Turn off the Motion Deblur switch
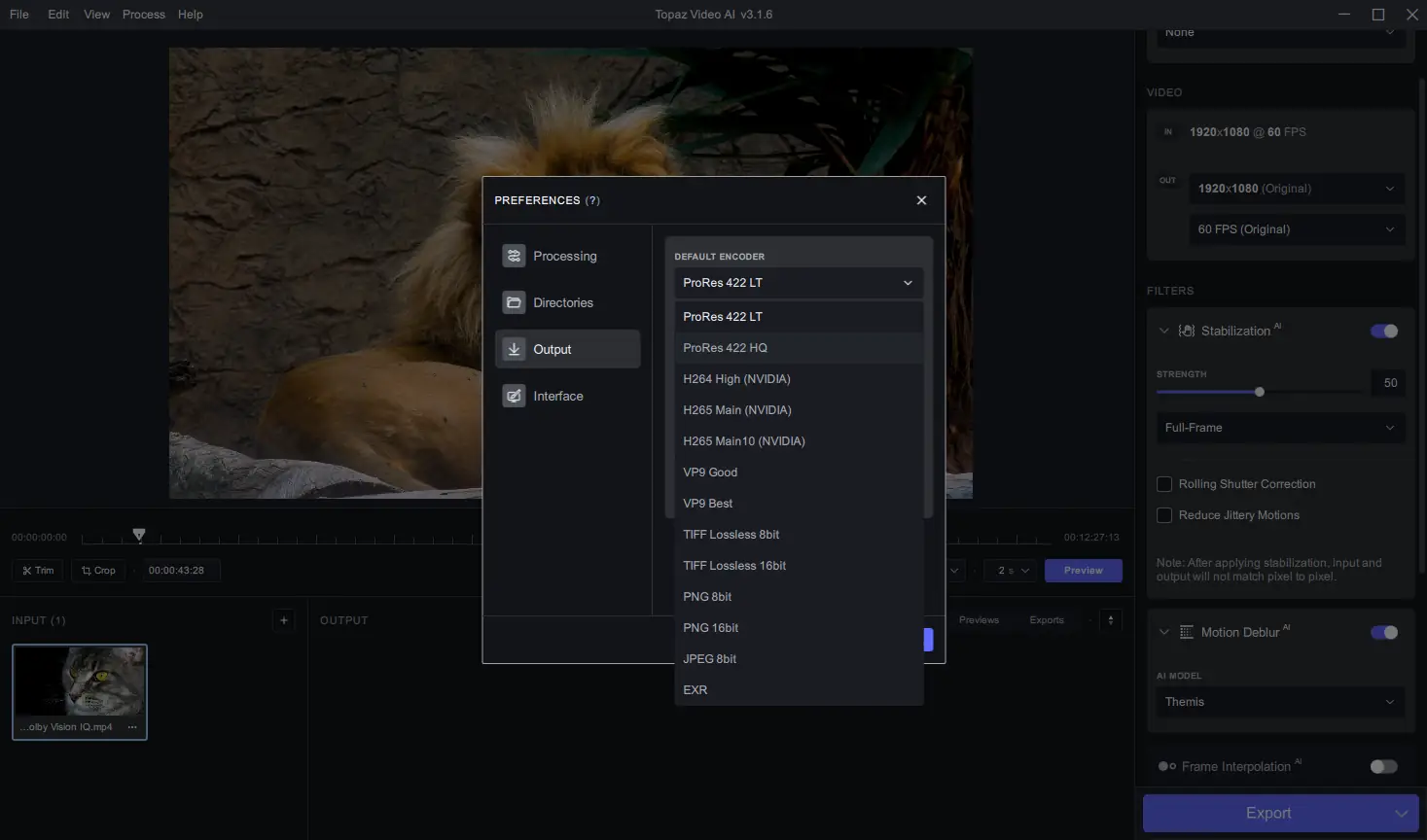The image size is (1427, 840). click(1384, 633)
